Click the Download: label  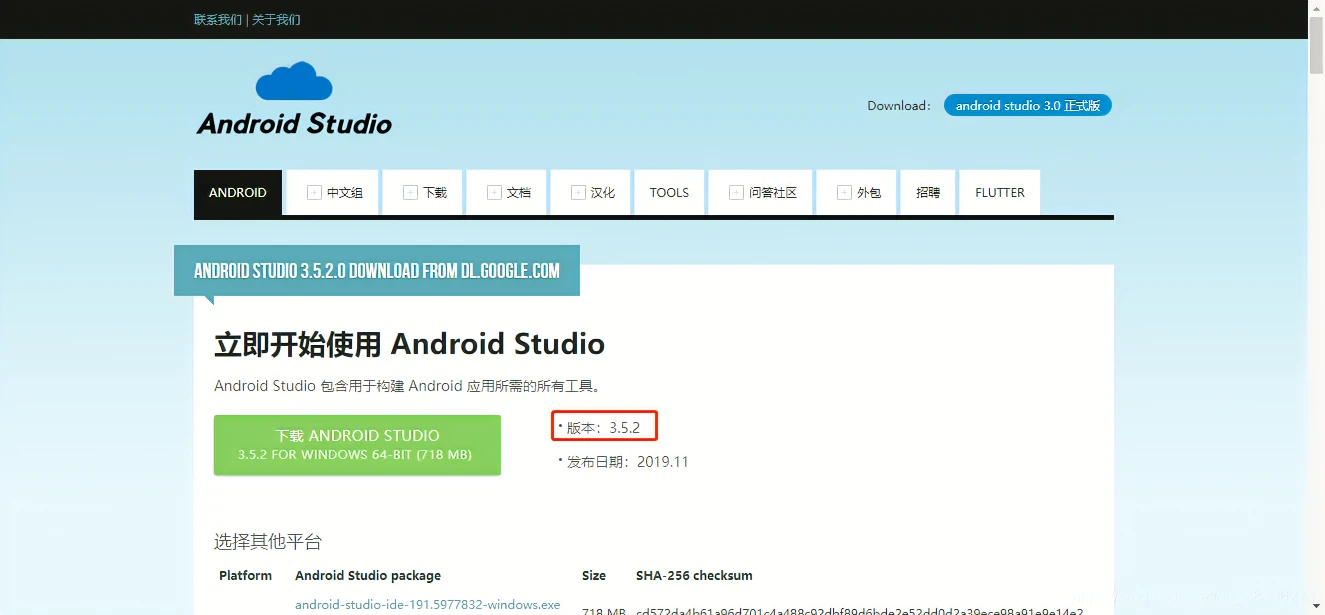(x=899, y=105)
